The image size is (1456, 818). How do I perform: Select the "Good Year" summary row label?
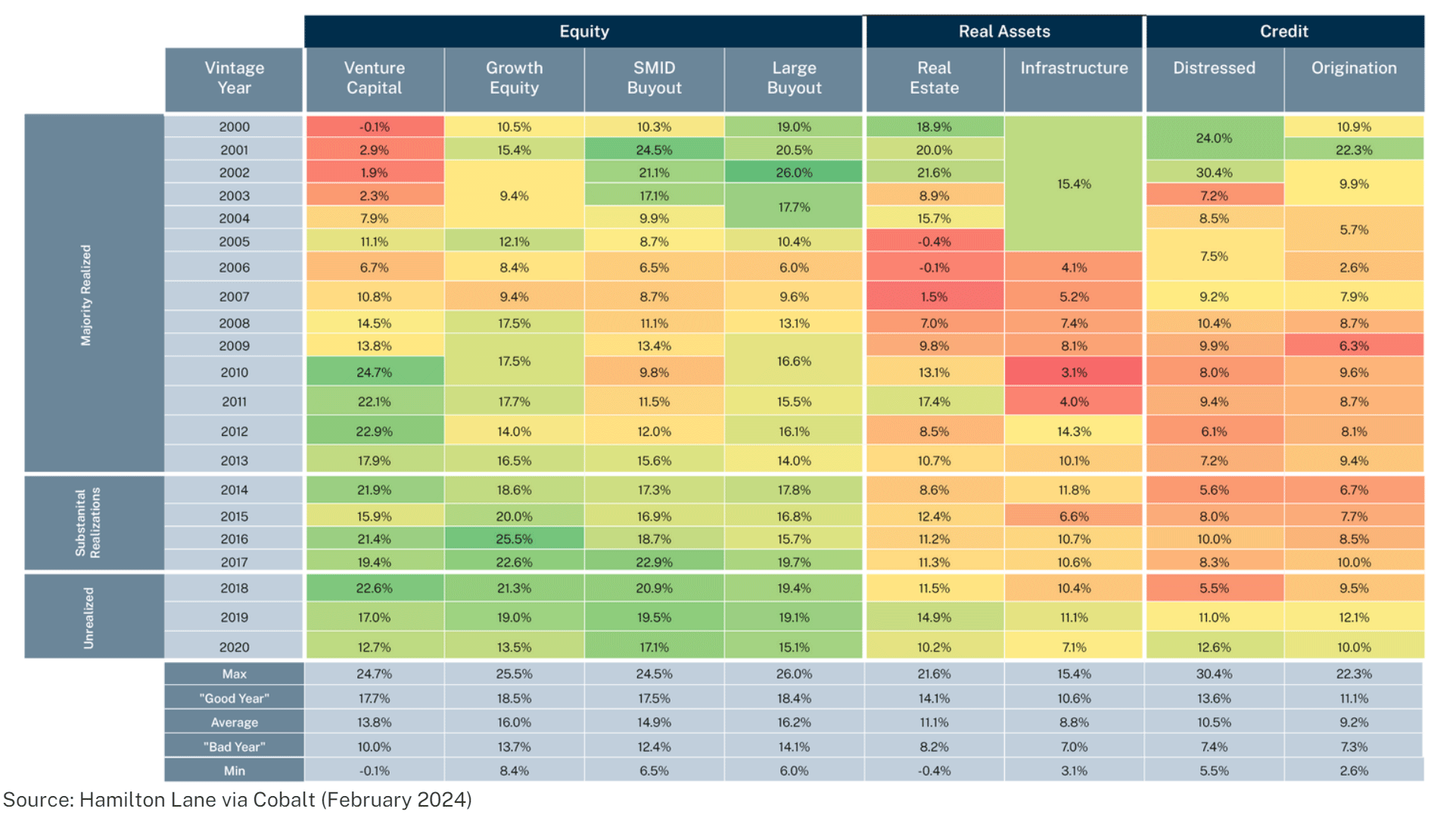coord(234,698)
